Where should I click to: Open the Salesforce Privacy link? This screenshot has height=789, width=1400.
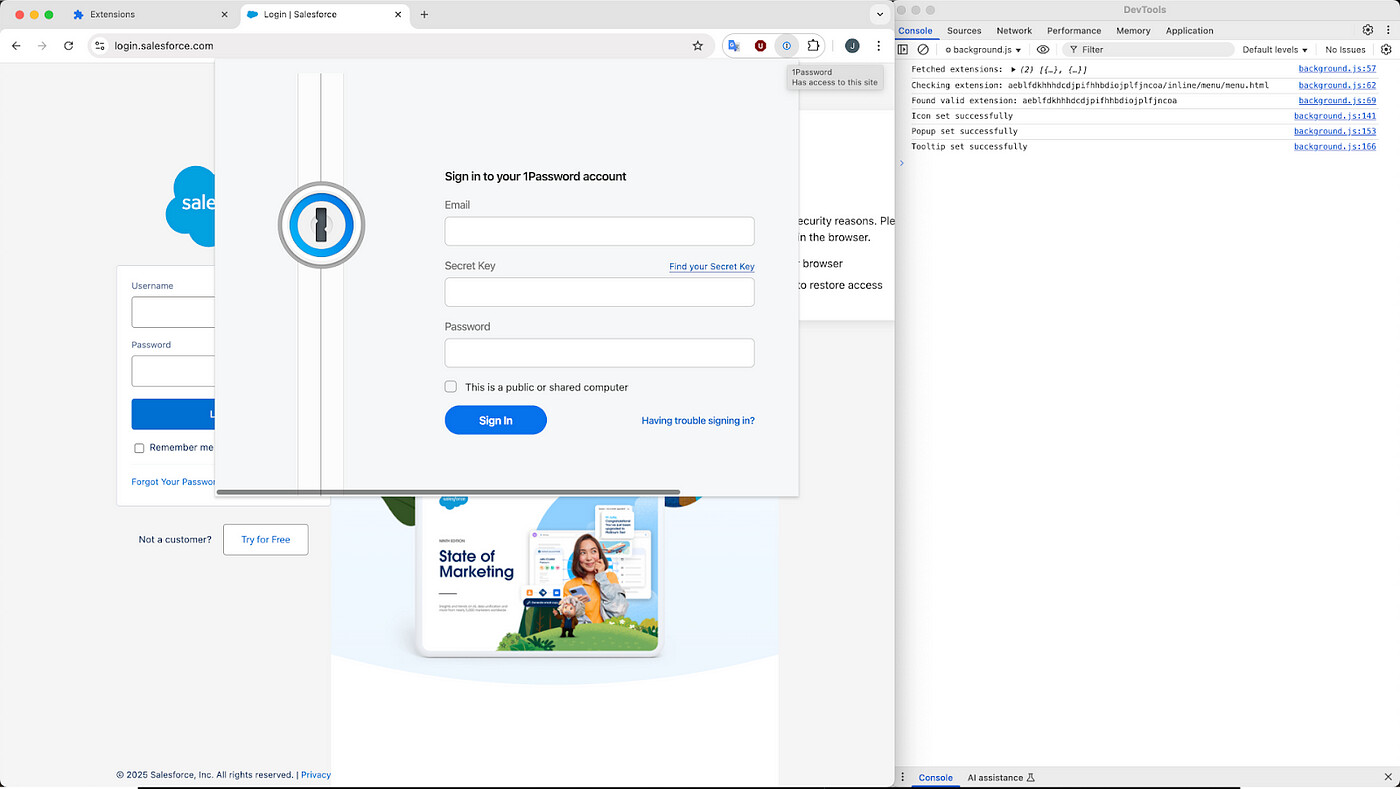[316, 775]
